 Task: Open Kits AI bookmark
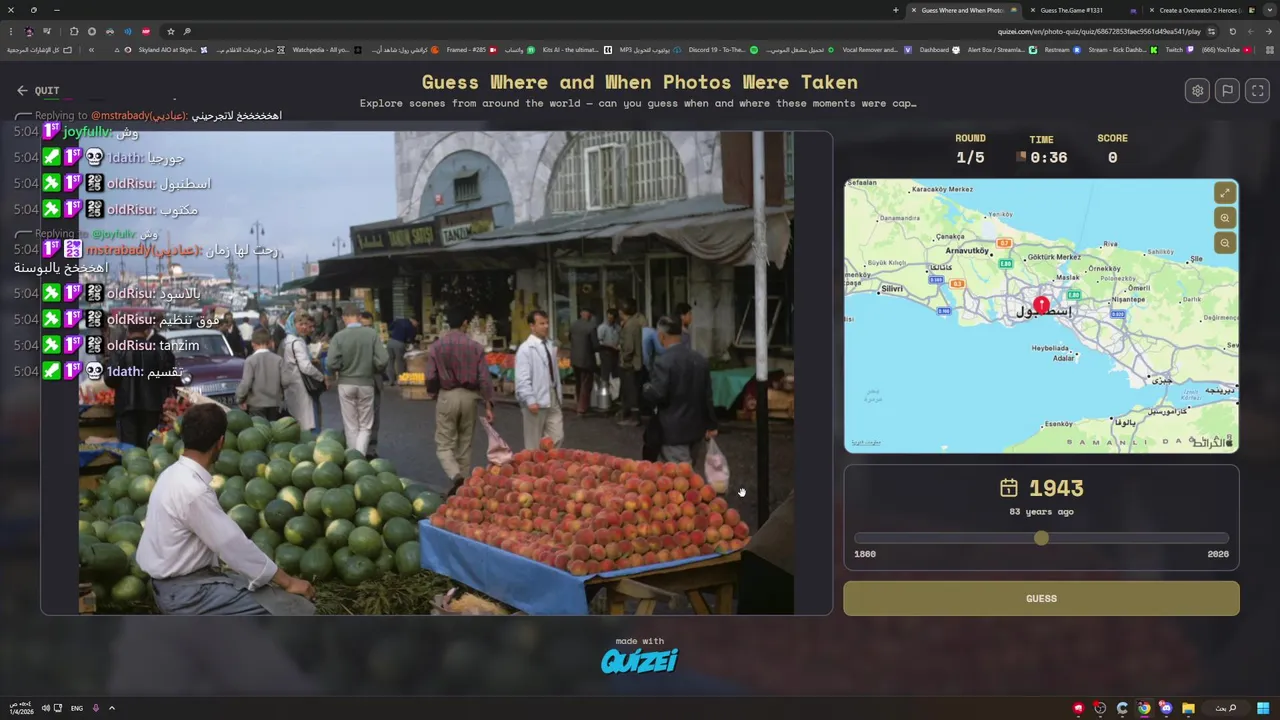(577, 50)
